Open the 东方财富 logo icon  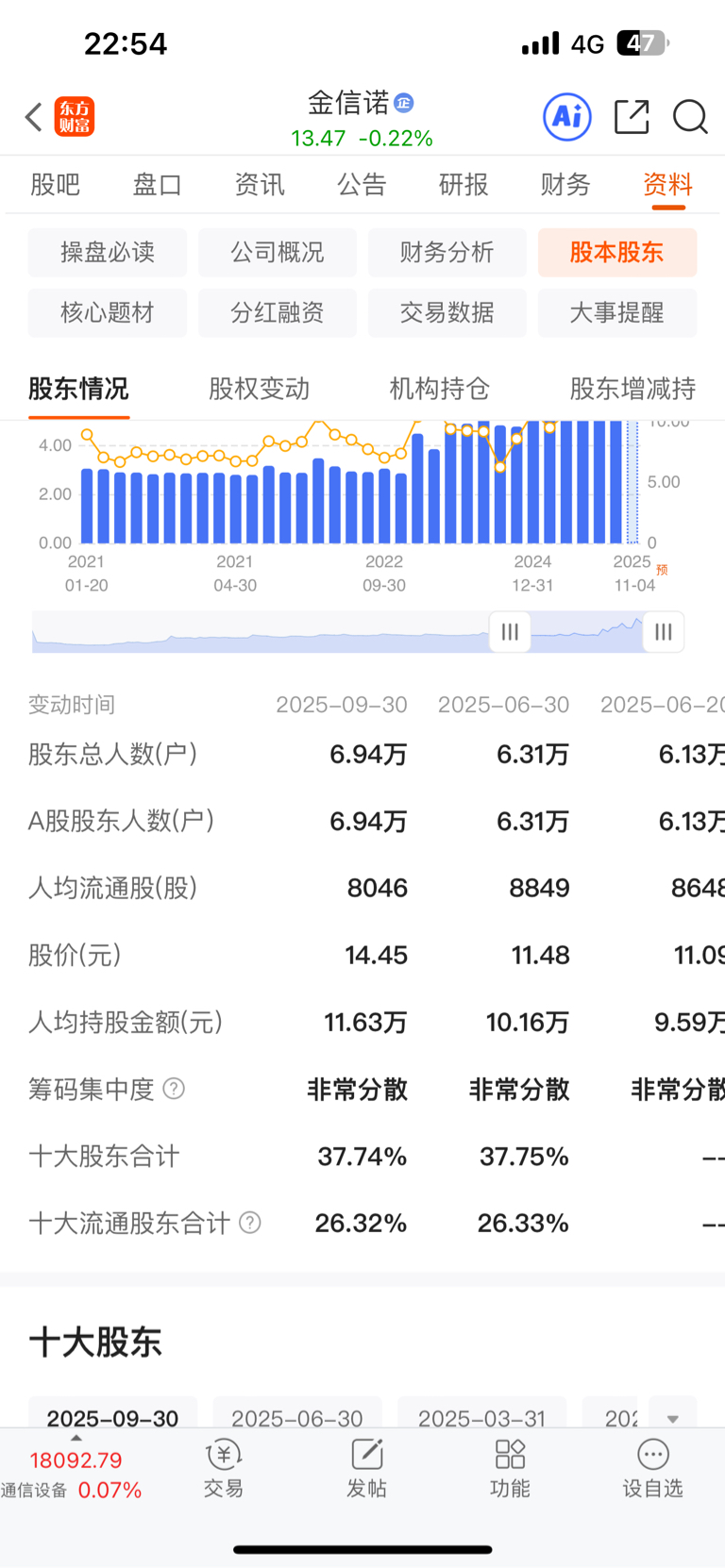click(x=75, y=117)
